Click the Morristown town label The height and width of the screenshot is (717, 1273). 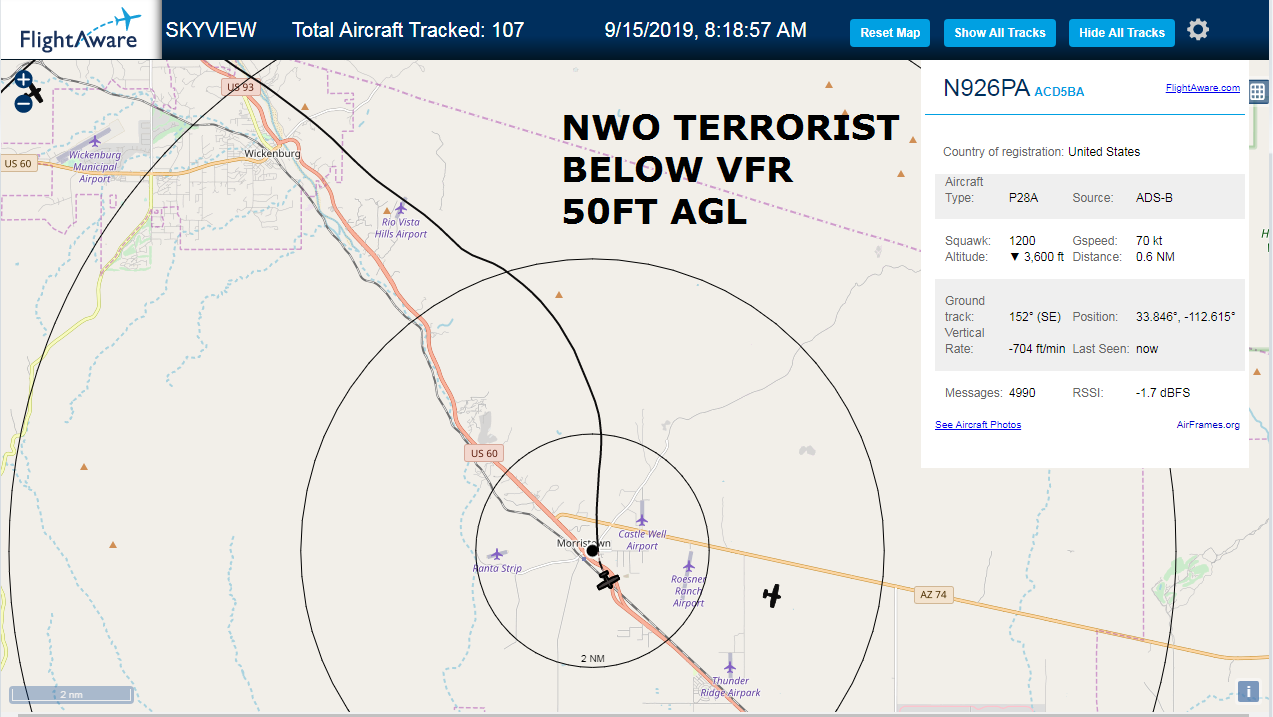click(583, 543)
